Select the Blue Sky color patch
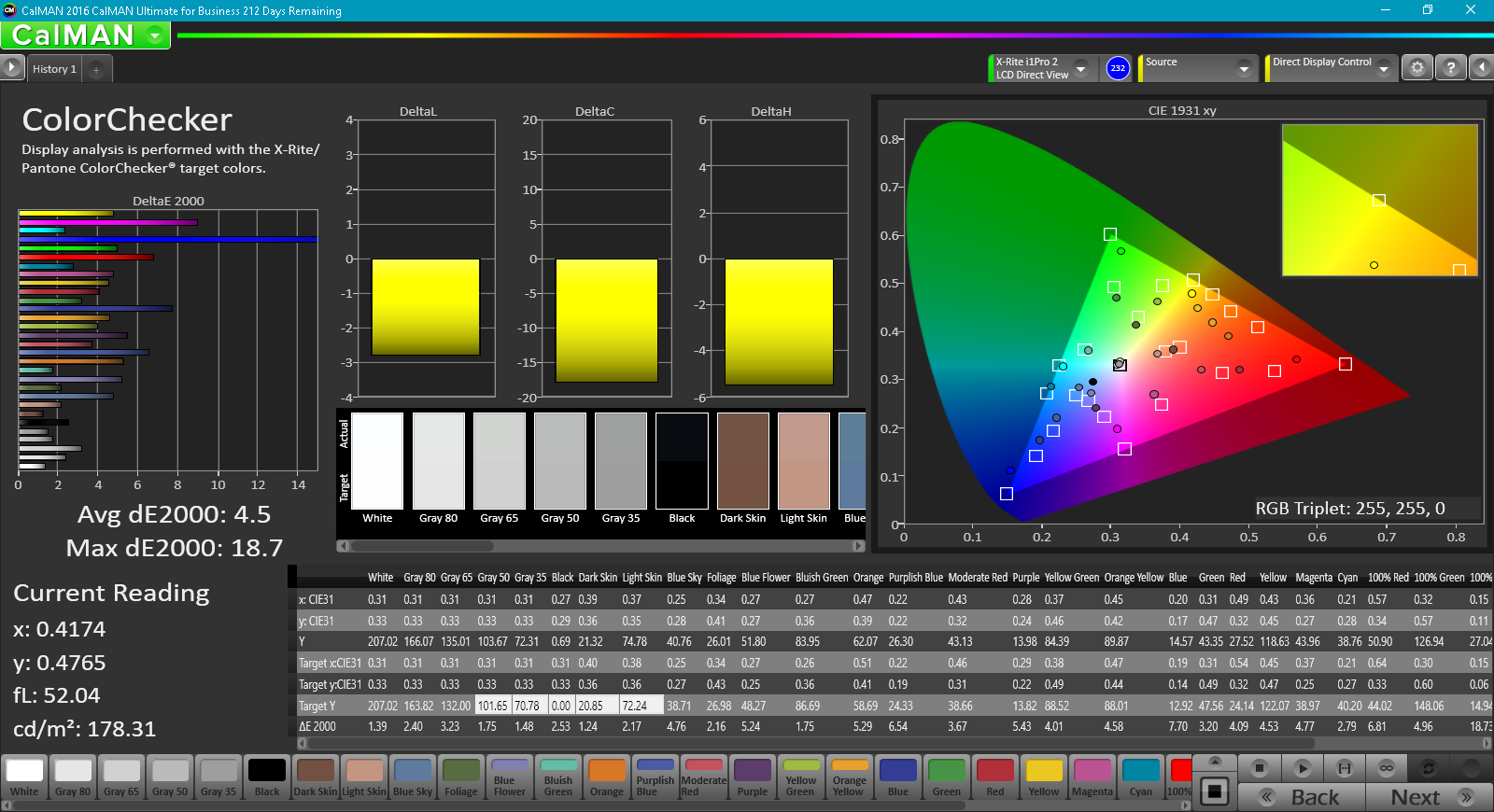Image resolution: width=1494 pixels, height=812 pixels. (413, 777)
